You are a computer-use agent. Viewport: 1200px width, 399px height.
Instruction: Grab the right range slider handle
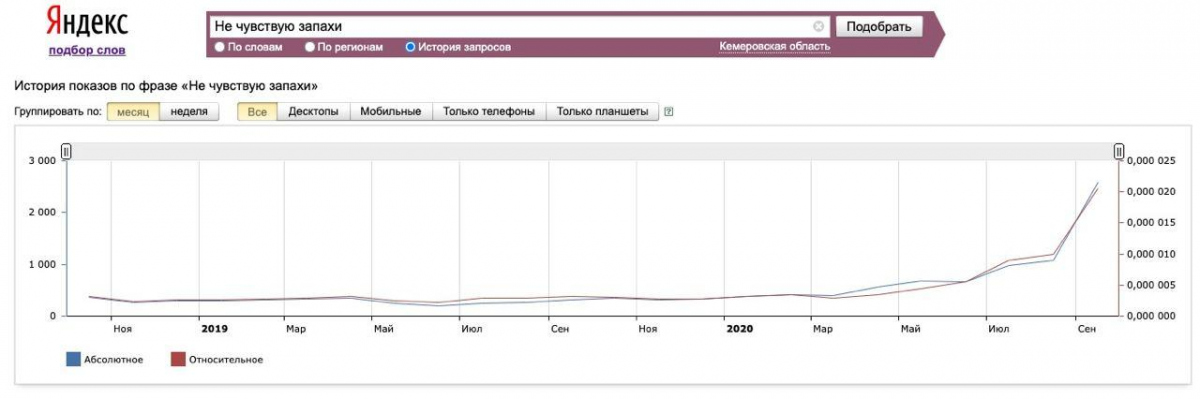click(x=1119, y=151)
